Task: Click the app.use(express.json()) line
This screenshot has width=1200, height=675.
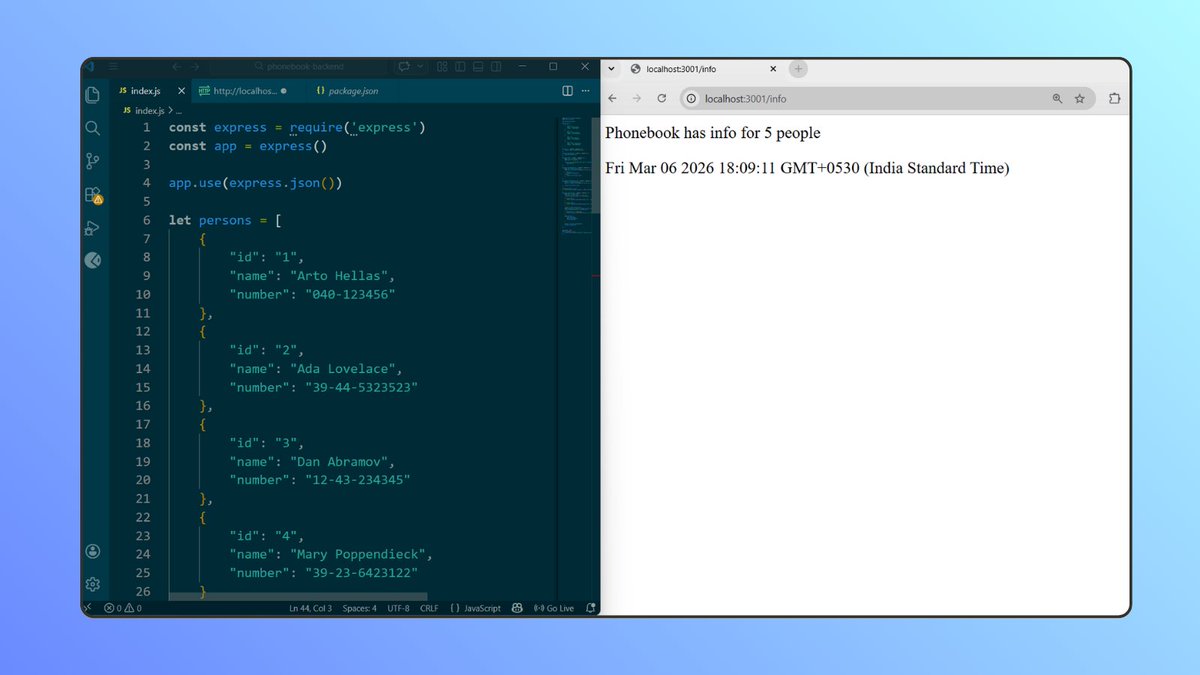Action: [256, 183]
